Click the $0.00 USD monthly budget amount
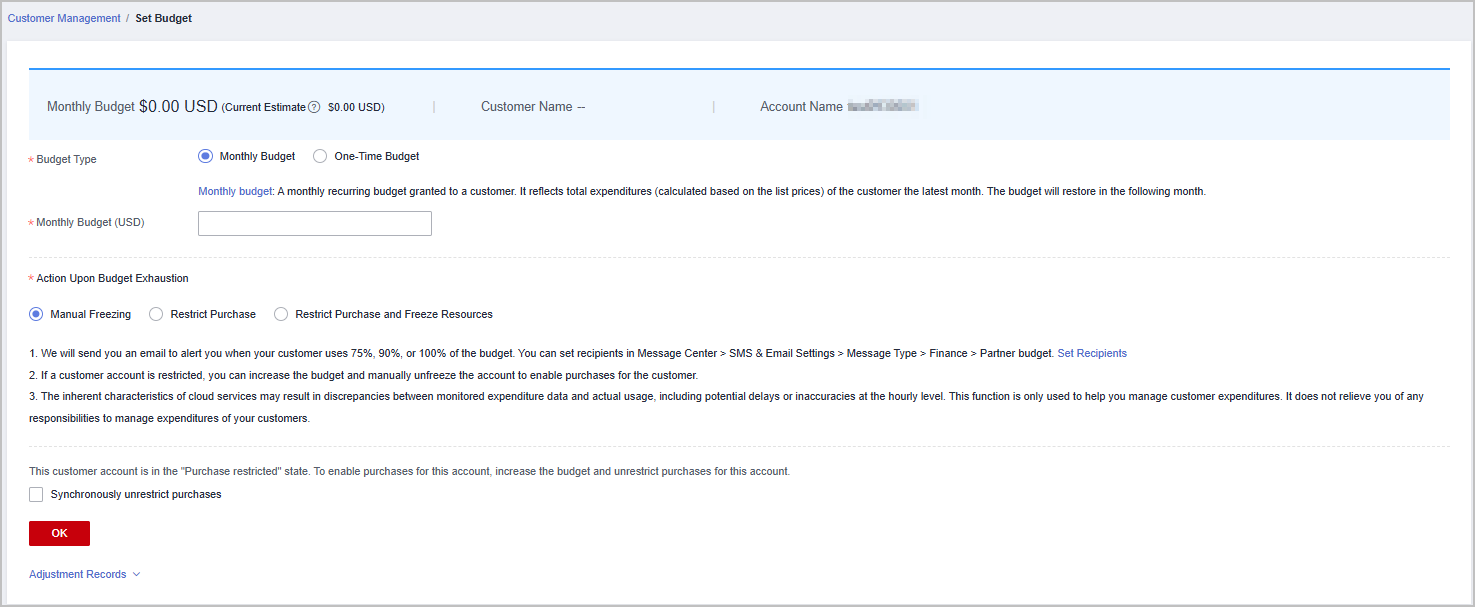Viewport: 1475px width, 607px height. coord(178,106)
